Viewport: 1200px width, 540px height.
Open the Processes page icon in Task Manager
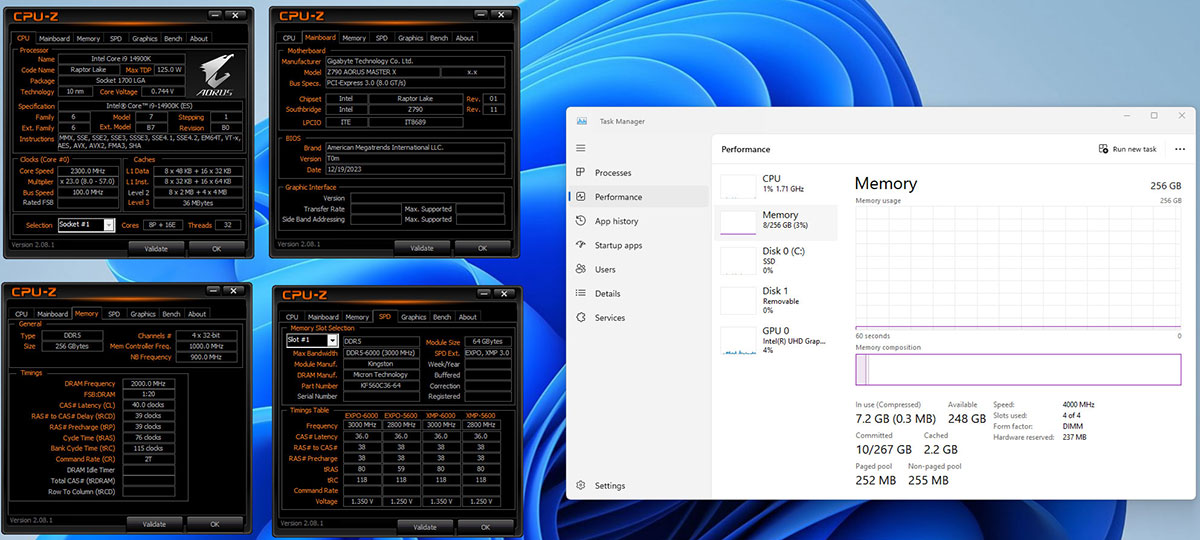[582, 173]
